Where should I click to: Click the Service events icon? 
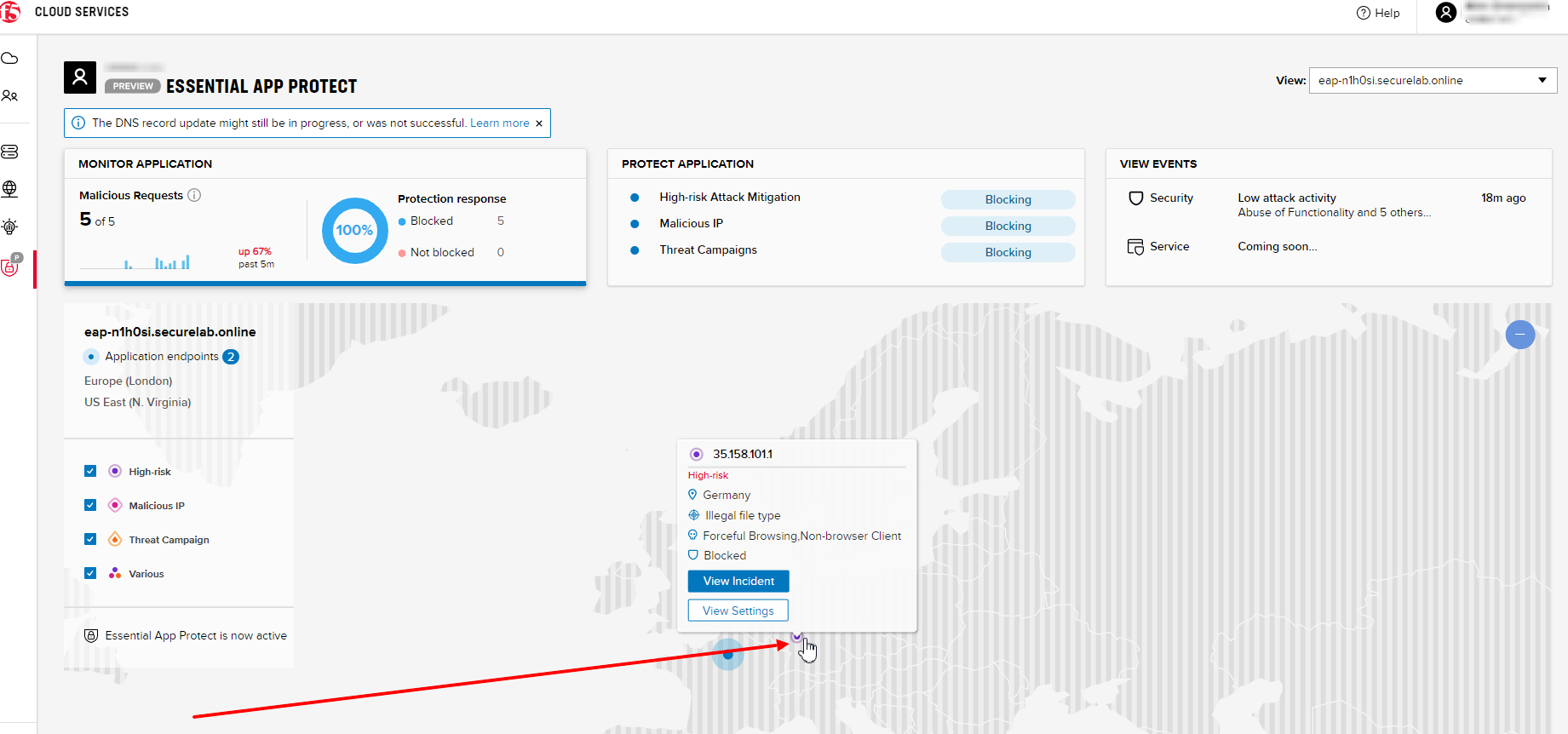tap(1135, 247)
